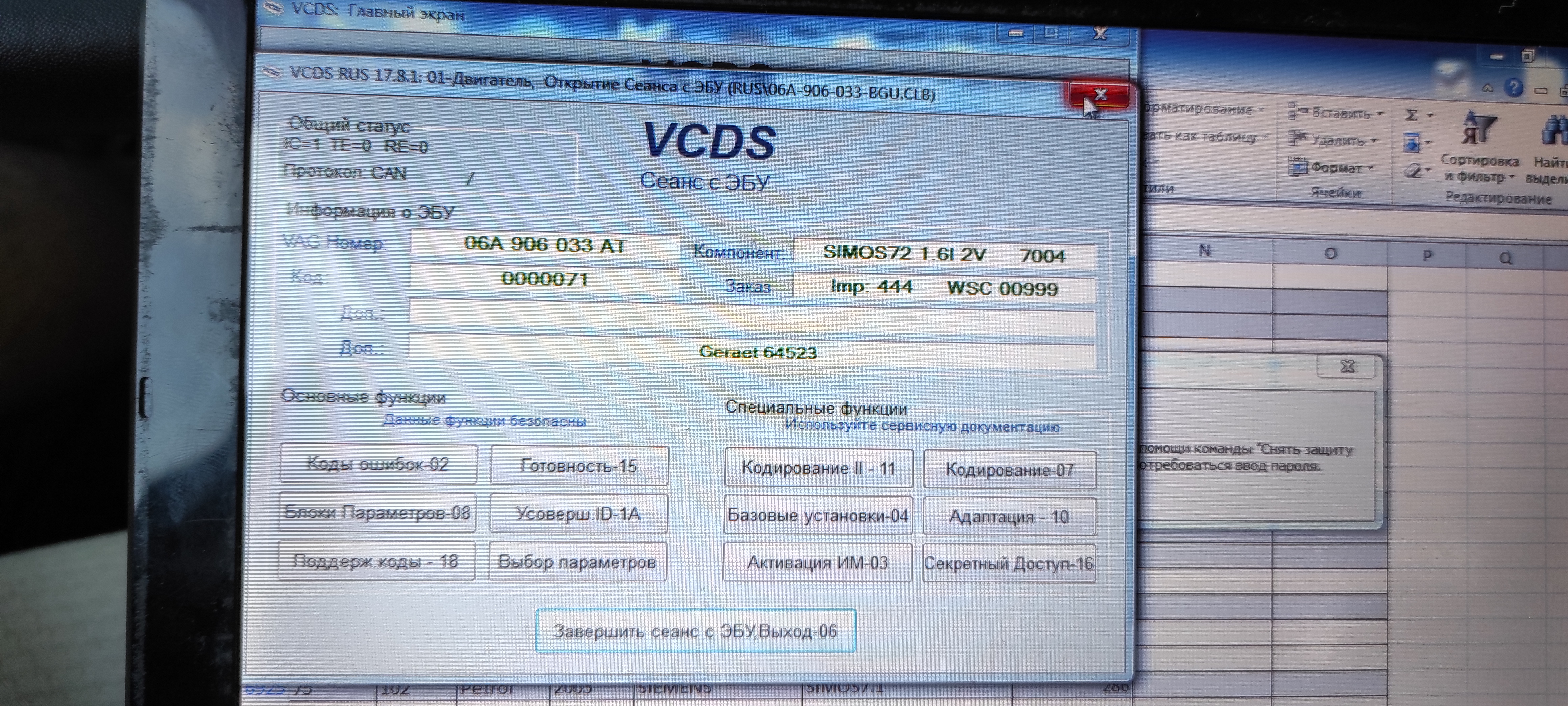Click the Базовые установки-04 button
The height and width of the screenshot is (706, 1568).
817,515
